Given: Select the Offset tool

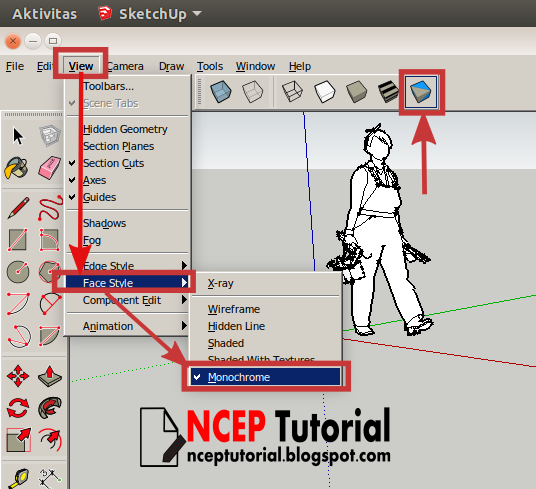Looking at the screenshot, I should (x=51, y=440).
